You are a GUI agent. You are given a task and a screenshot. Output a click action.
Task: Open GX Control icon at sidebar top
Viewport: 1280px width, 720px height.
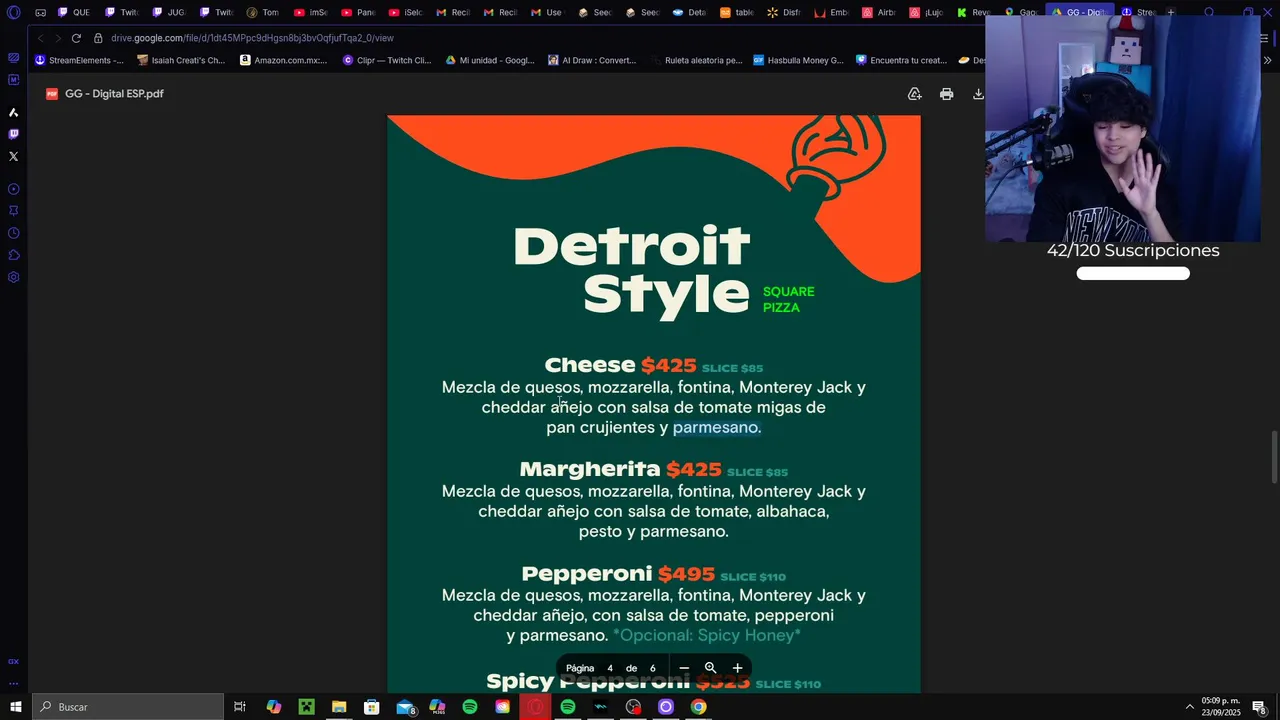[x=13, y=58]
